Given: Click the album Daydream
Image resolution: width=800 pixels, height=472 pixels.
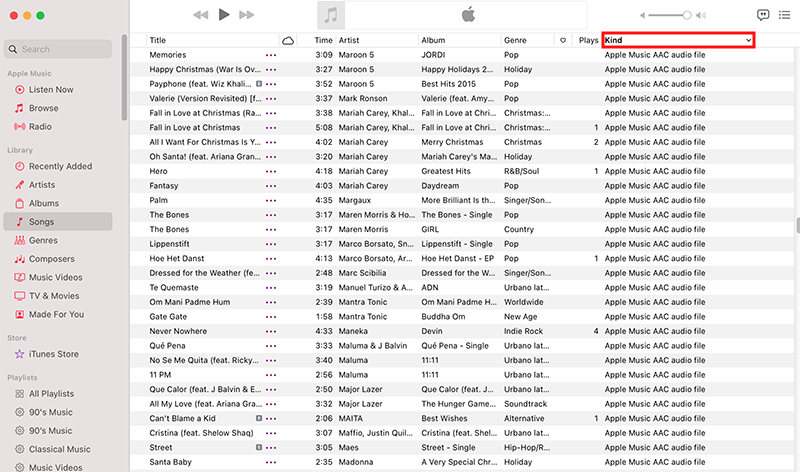Looking at the screenshot, I should [x=440, y=186].
